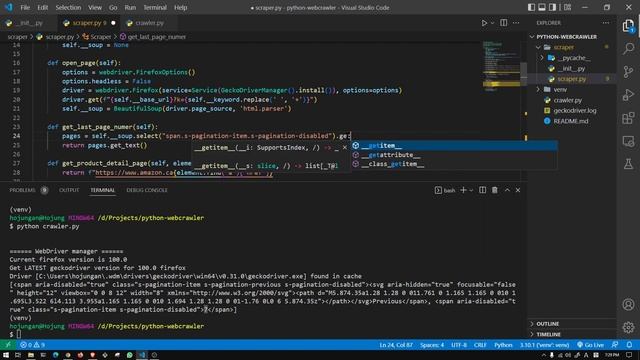The width and height of the screenshot is (640, 360).
Task: Open the Search view in activity bar
Action: click(x=628, y=49)
